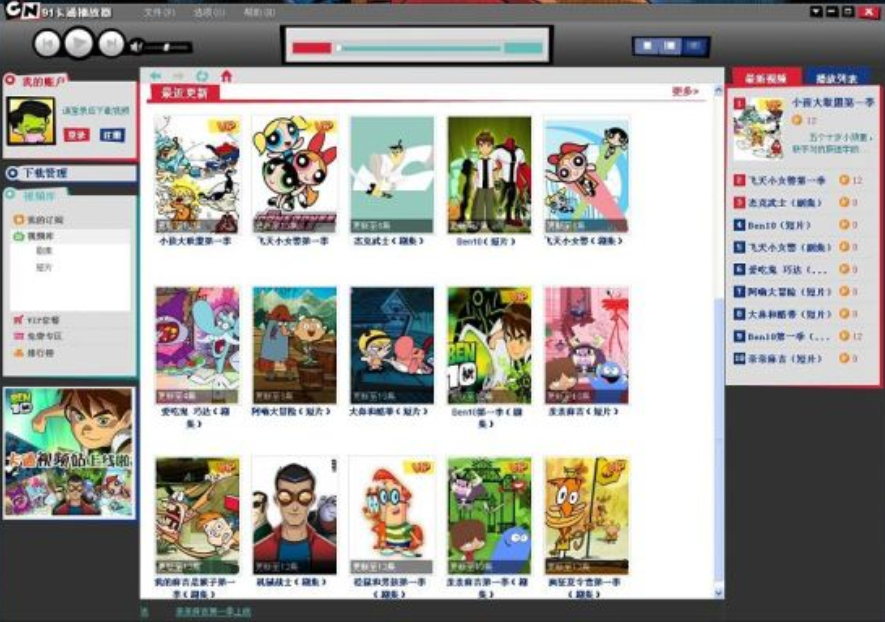Click the scrollbar up arrow of the content area
The width and height of the screenshot is (885, 622).
pyautogui.click(x=718, y=90)
